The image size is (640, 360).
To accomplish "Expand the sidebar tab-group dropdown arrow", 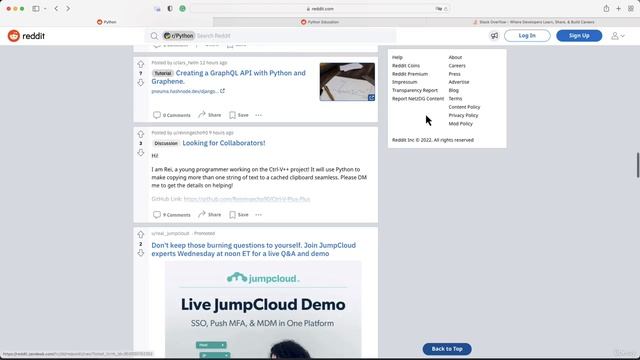I will tap(45, 9).
